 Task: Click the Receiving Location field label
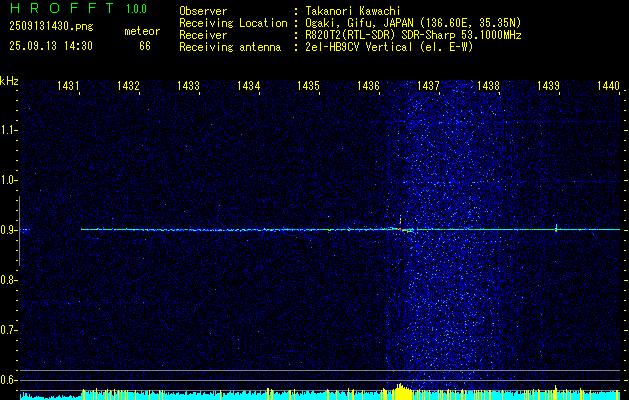coord(233,23)
